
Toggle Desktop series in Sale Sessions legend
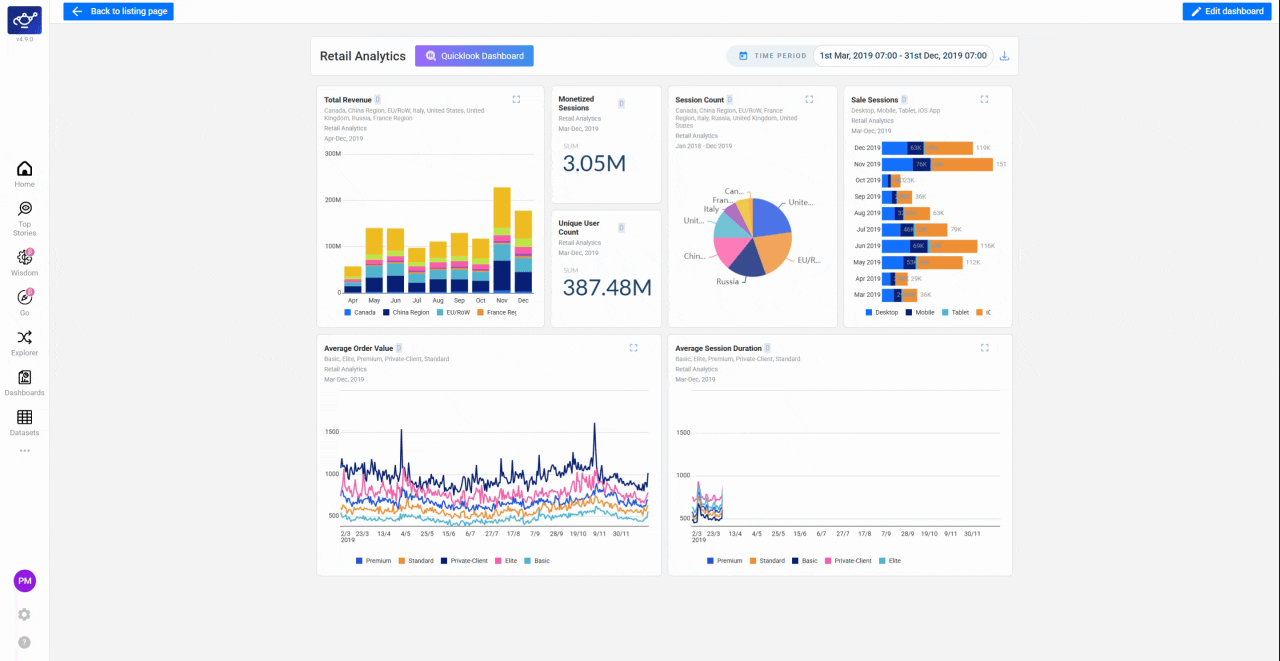pyautogui.click(x=883, y=313)
